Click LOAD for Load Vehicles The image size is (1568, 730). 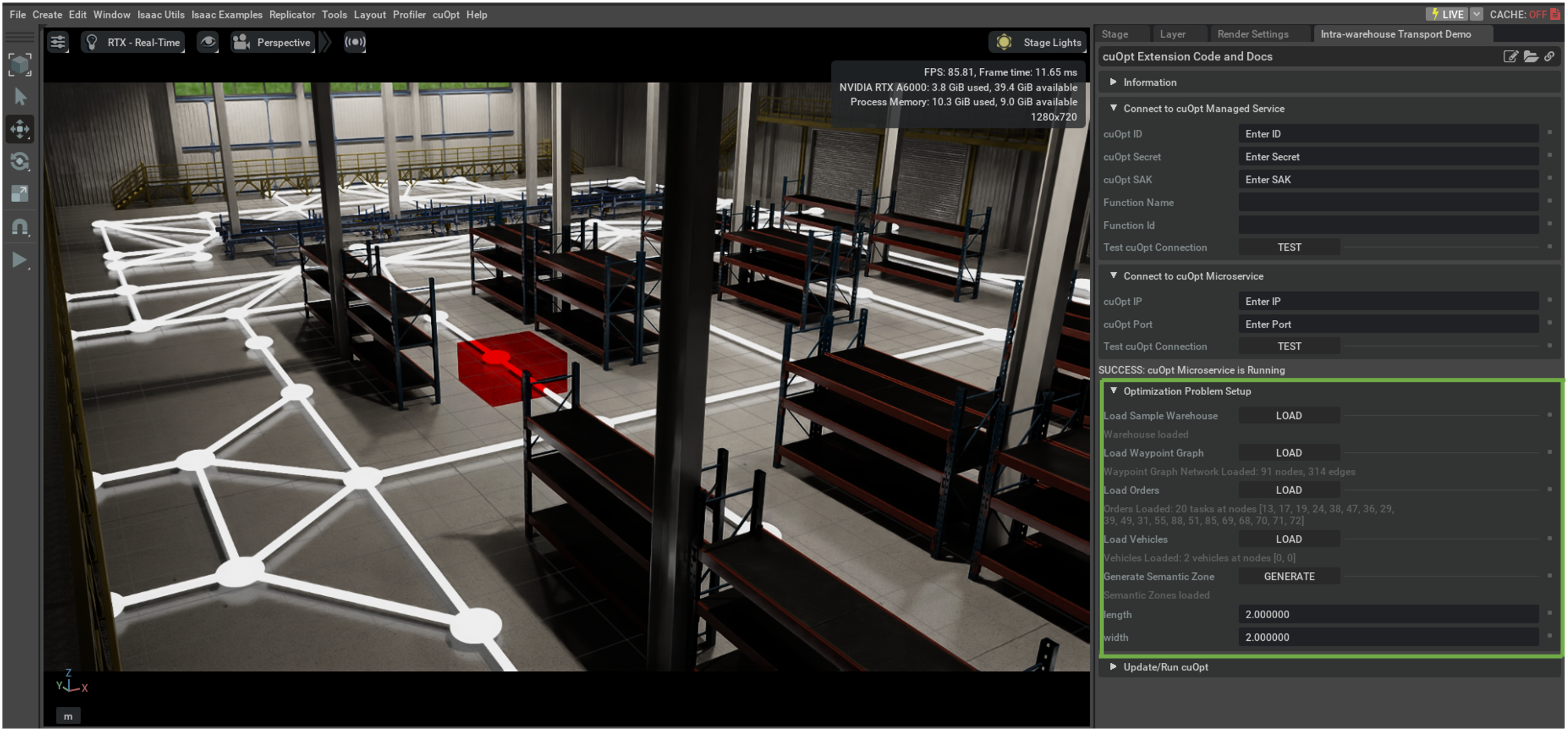point(1289,539)
